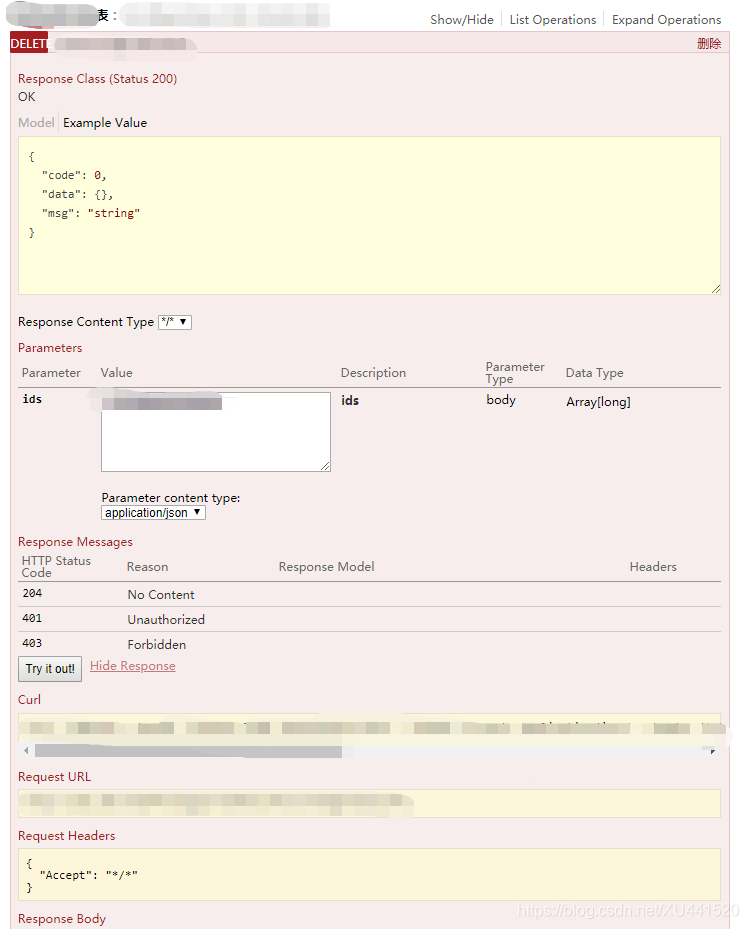Click the red DELETE method badge
The height and width of the screenshot is (929, 749).
pos(29,43)
